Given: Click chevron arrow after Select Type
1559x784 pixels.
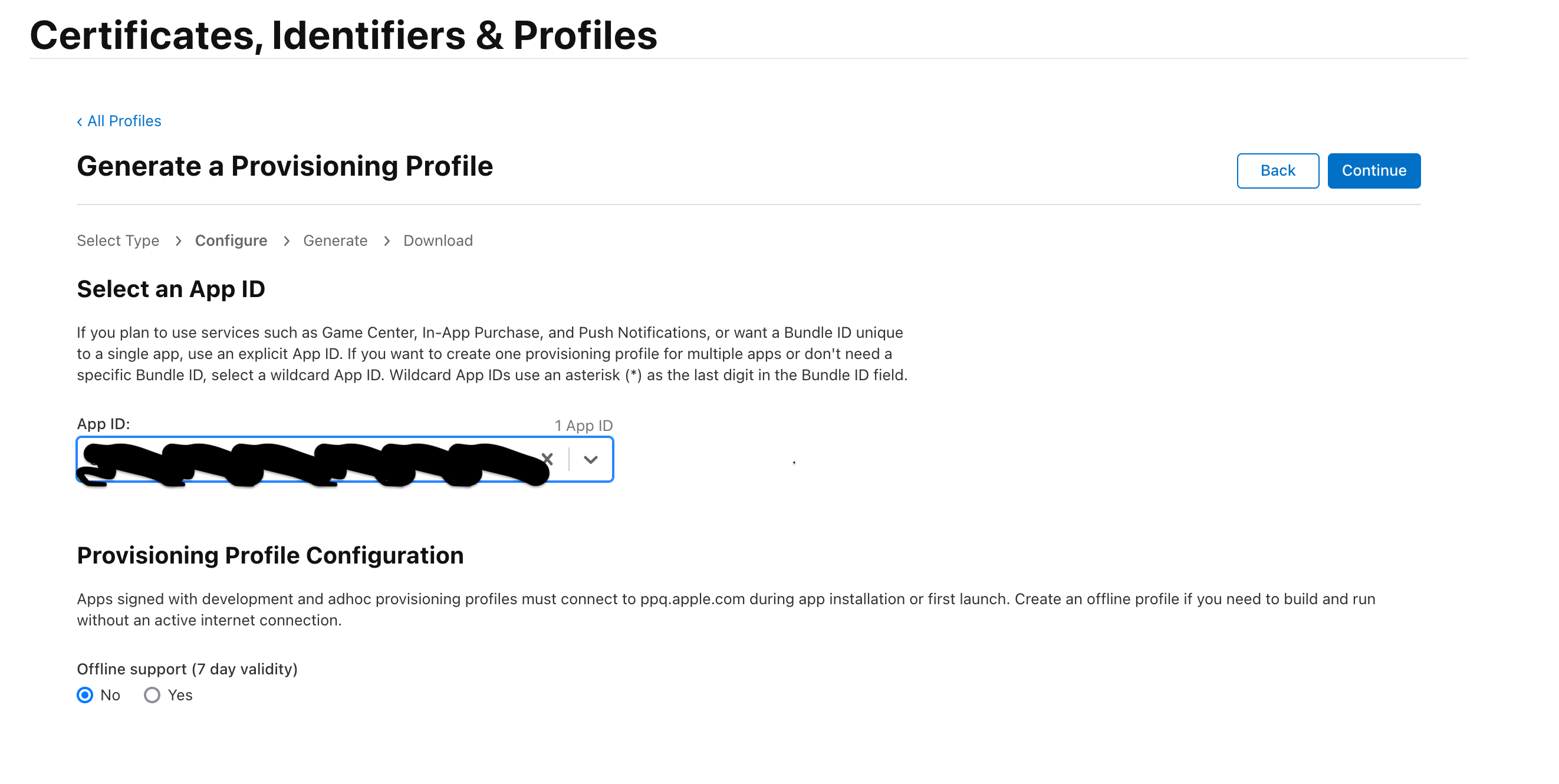Looking at the screenshot, I should [x=178, y=241].
